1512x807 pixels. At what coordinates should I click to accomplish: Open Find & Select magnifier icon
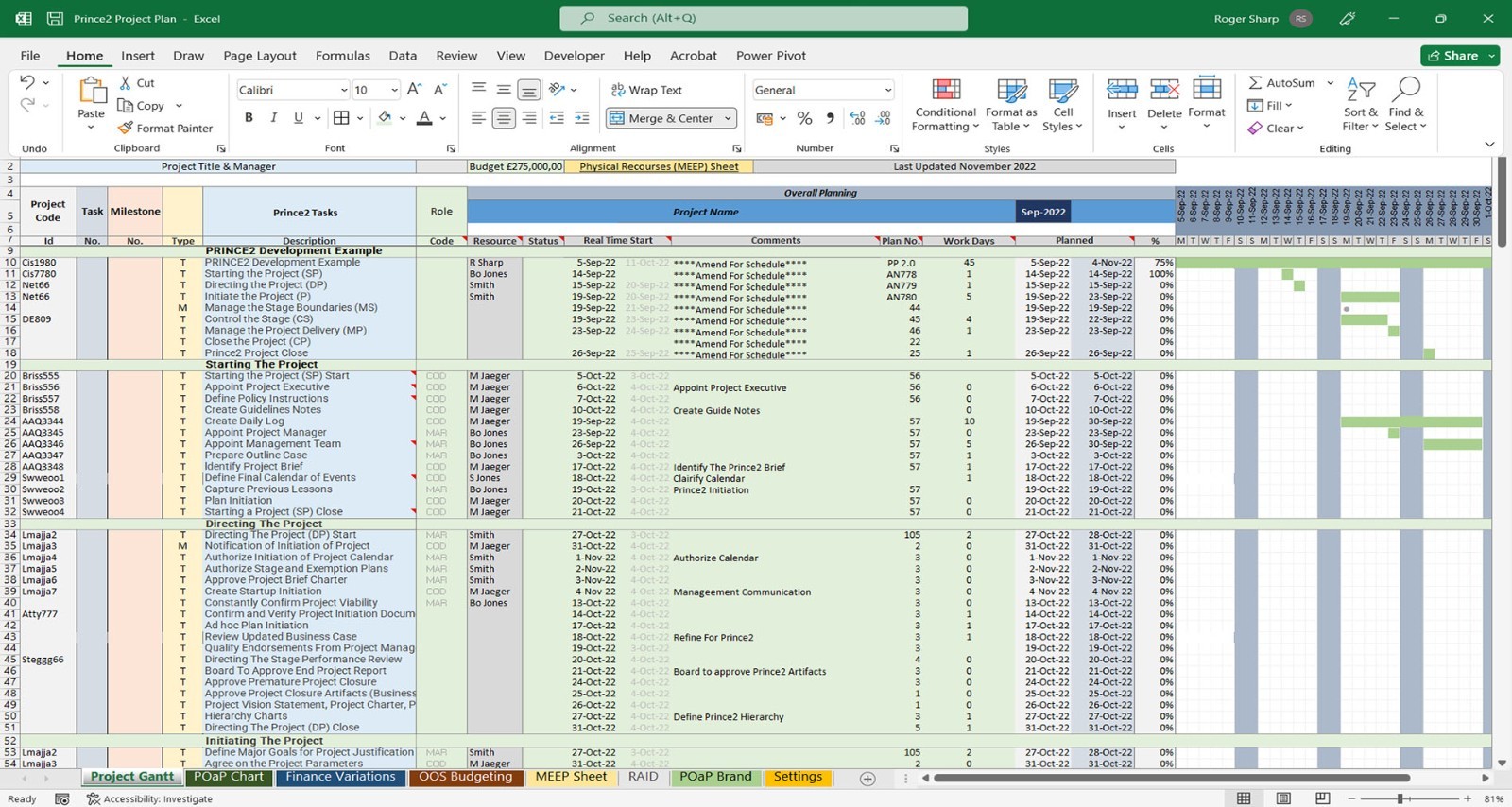pos(1406,90)
